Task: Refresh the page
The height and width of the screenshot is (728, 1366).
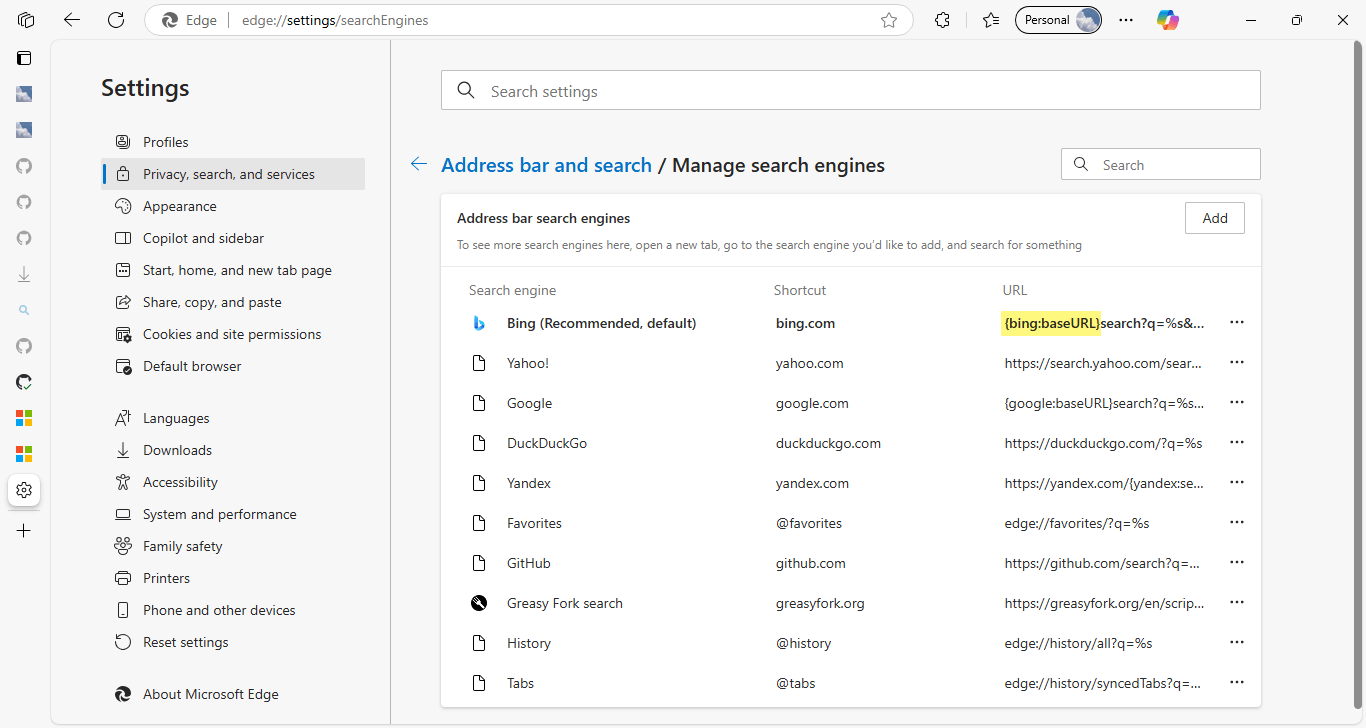Action: 116,20
